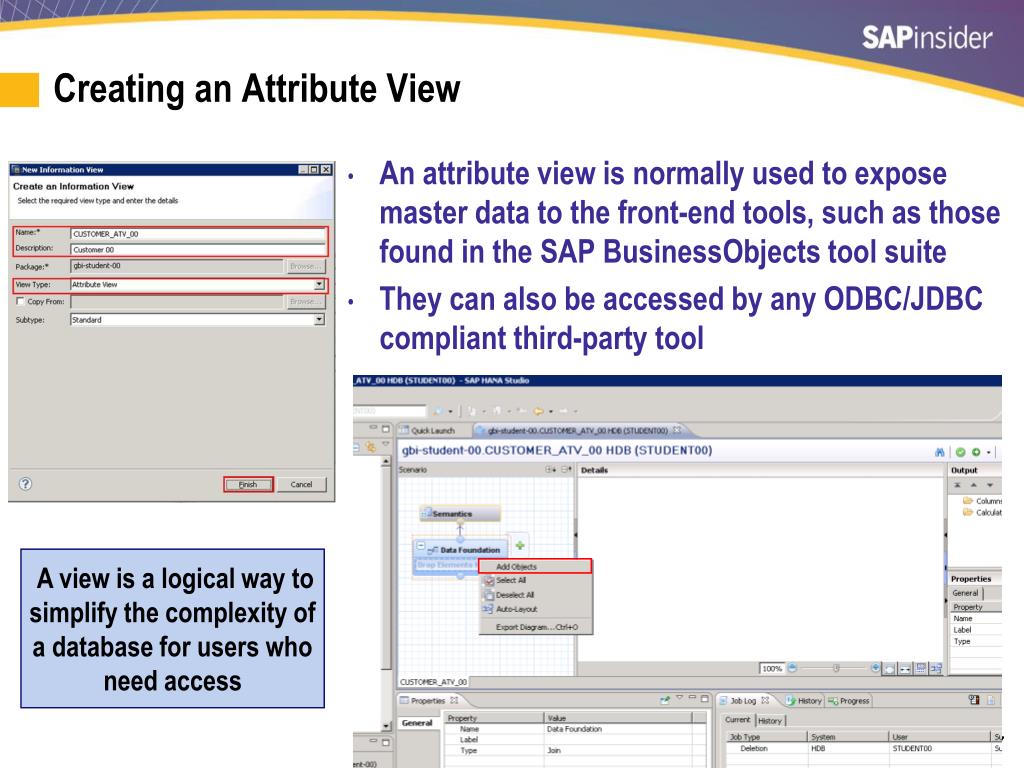Close the CUSTOMER_ATV_00 editor tab
The image size is (1024, 768).
(x=677, y=430)
